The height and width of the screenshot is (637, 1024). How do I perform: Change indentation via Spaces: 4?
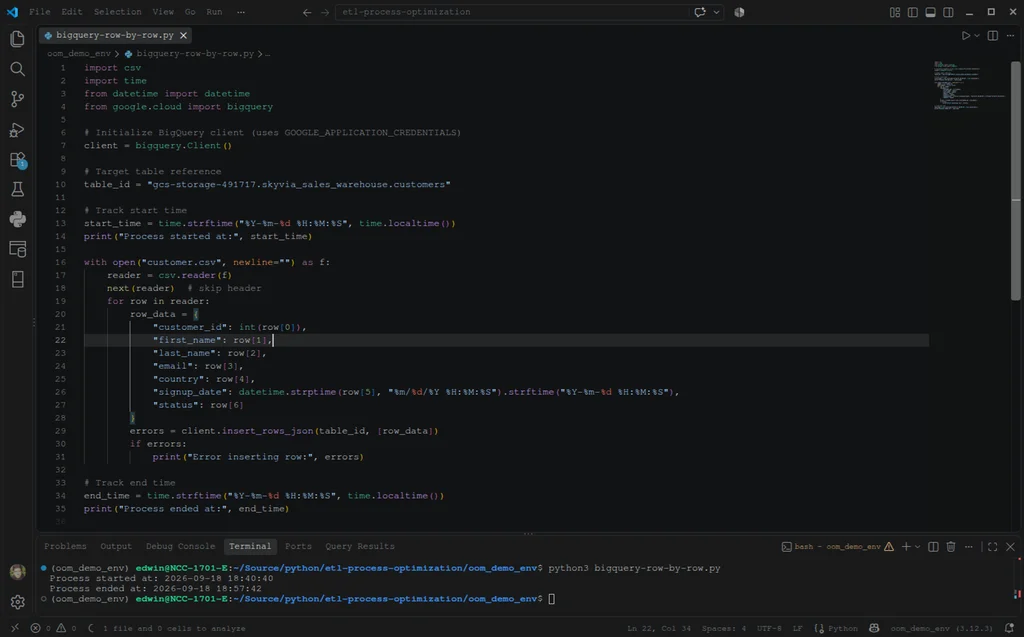click(724, 629)
